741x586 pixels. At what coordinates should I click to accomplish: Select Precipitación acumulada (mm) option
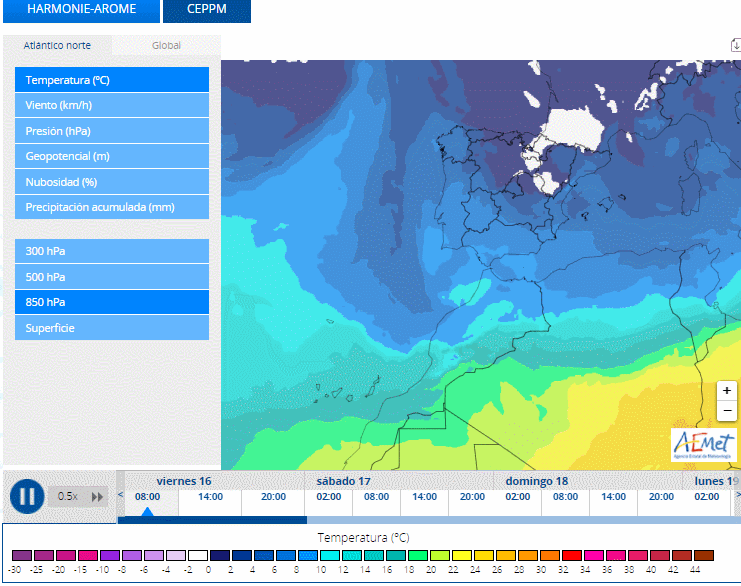[x=112, y=207]
